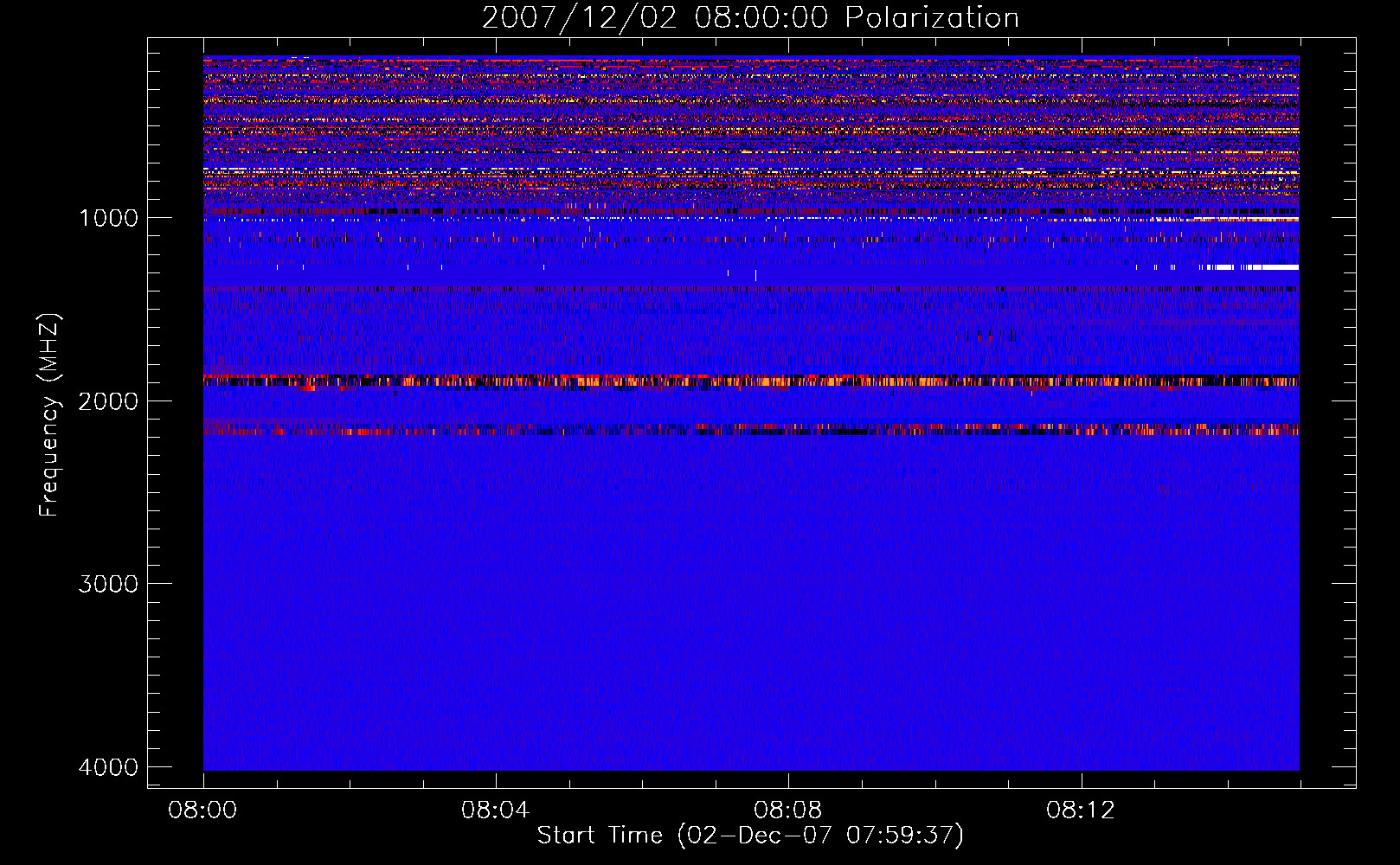Image resolution: width=1400 pixels, height=865 pixels.
Task: Click the 4000 frequency tick label
Action: click(x=108, y=767)
